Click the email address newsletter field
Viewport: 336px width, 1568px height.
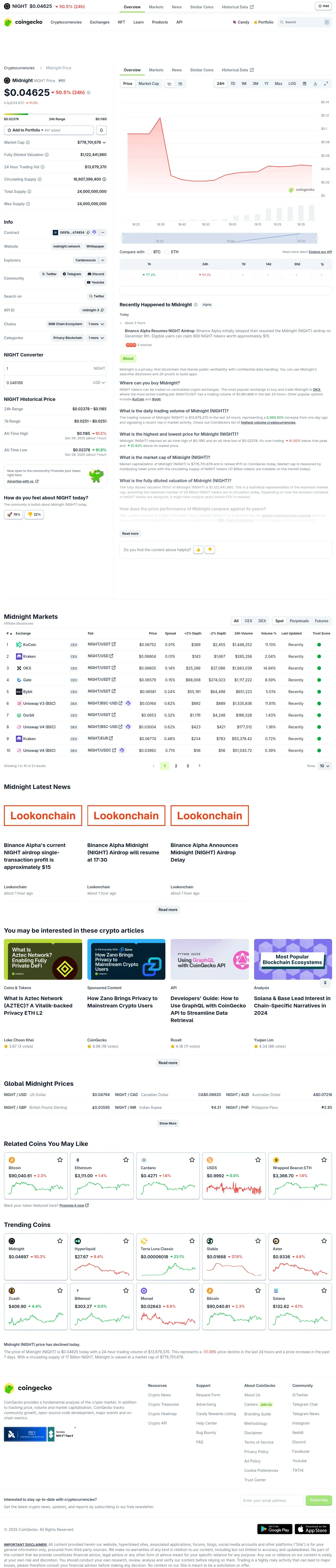click(271, 1500)
